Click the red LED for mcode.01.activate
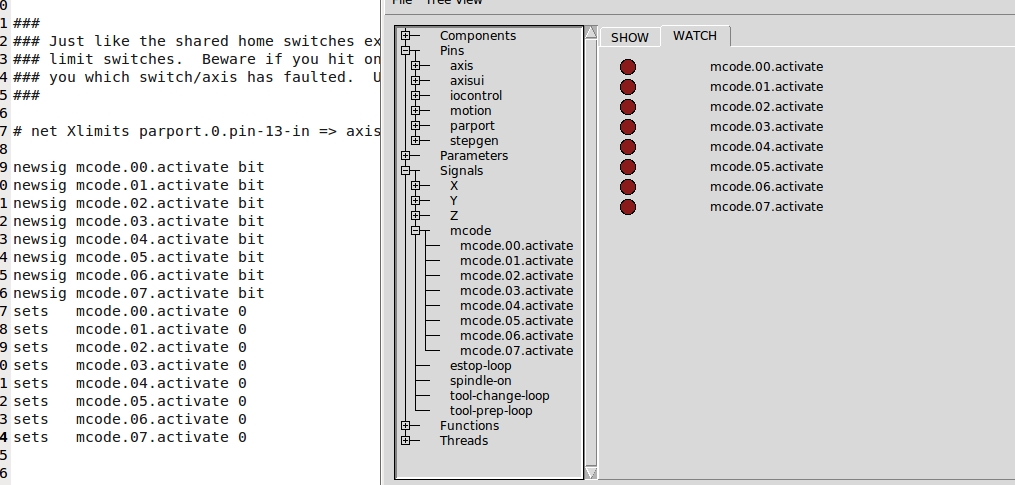 coord(628,87)
